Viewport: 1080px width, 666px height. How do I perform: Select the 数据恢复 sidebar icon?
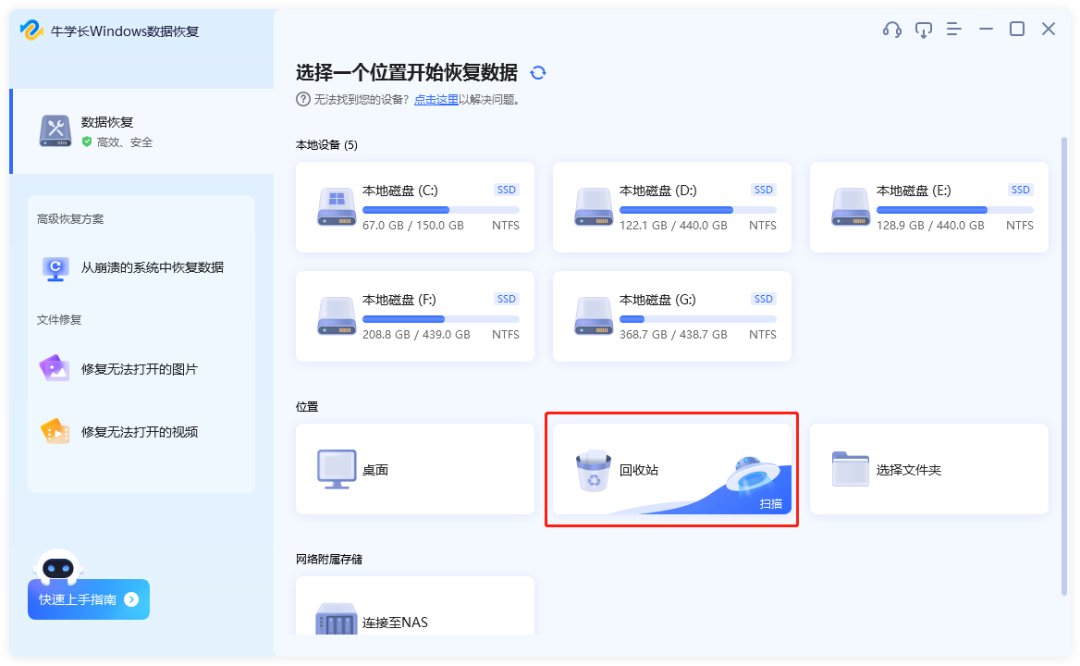coord(55,131)
